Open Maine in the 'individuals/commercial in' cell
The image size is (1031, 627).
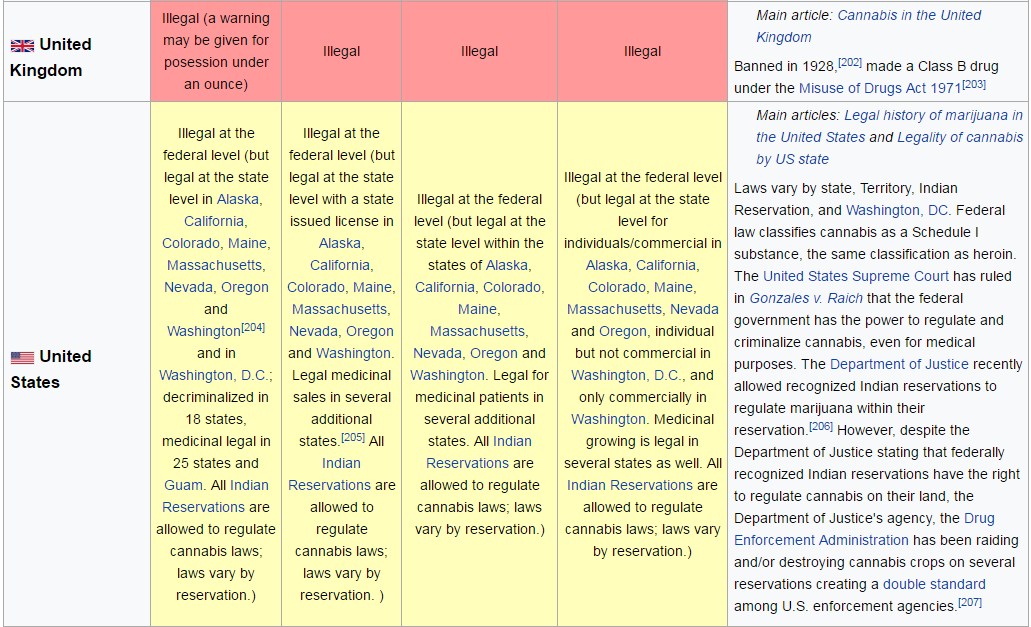[x=673, y=287]
